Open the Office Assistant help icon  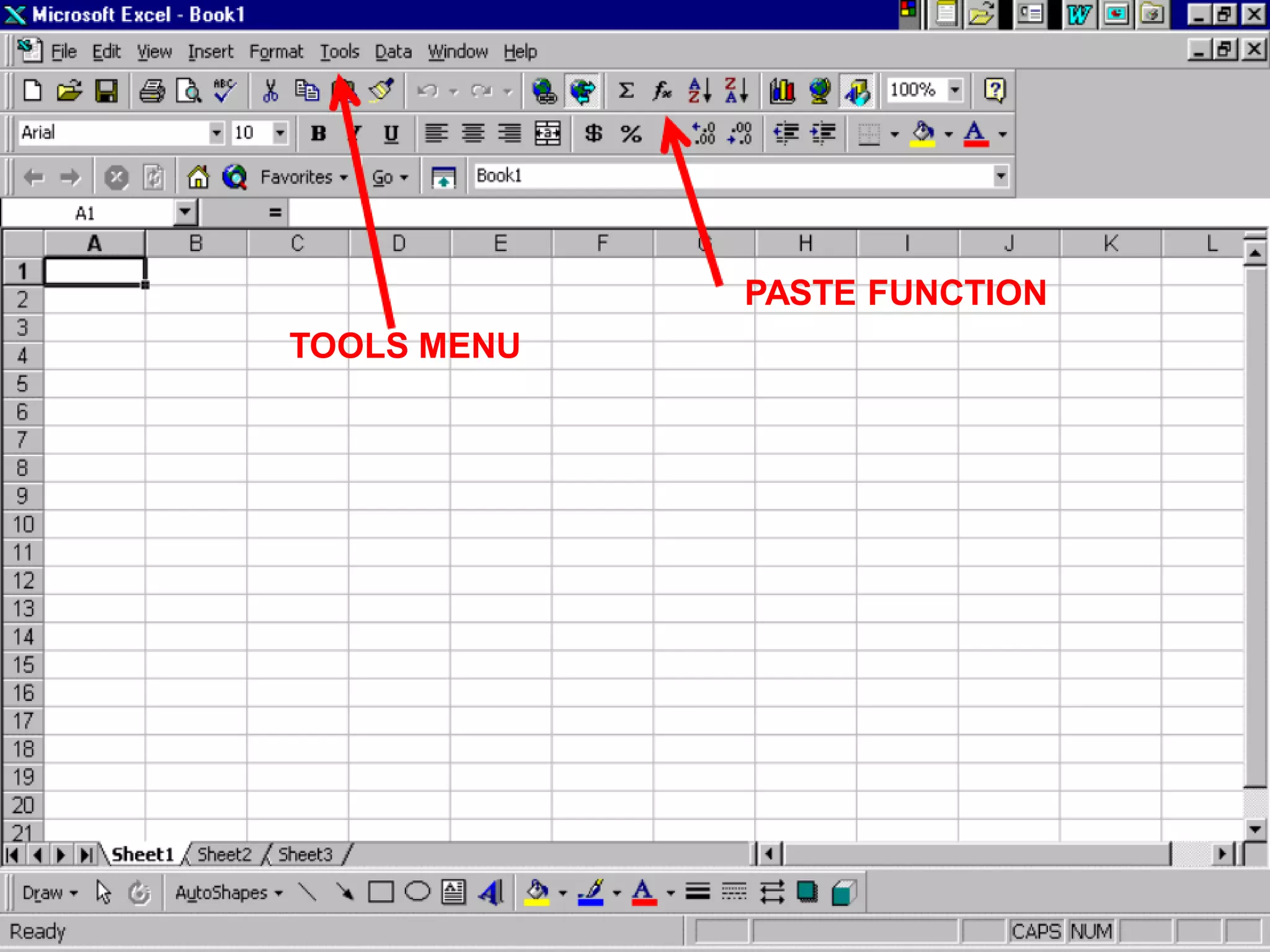[x=995, y=91]
